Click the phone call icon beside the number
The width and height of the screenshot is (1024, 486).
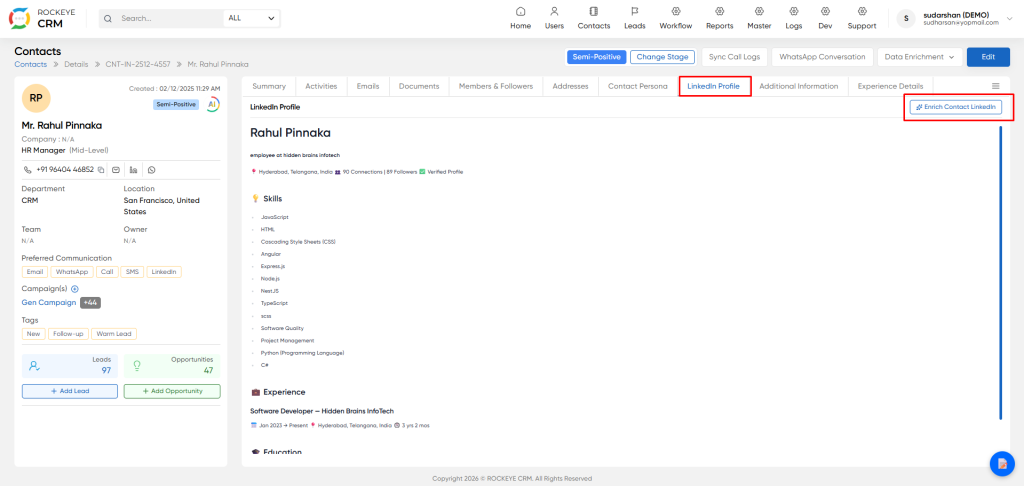pos(27,170)
